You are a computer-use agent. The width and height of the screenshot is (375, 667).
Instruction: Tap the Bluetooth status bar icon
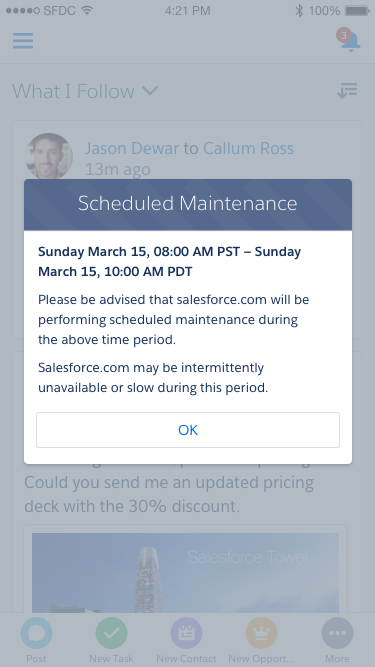[x=299, y=11]
